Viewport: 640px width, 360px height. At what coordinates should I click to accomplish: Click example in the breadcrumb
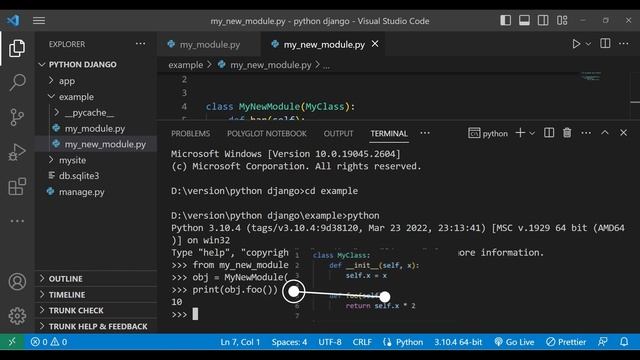(186, 65)
